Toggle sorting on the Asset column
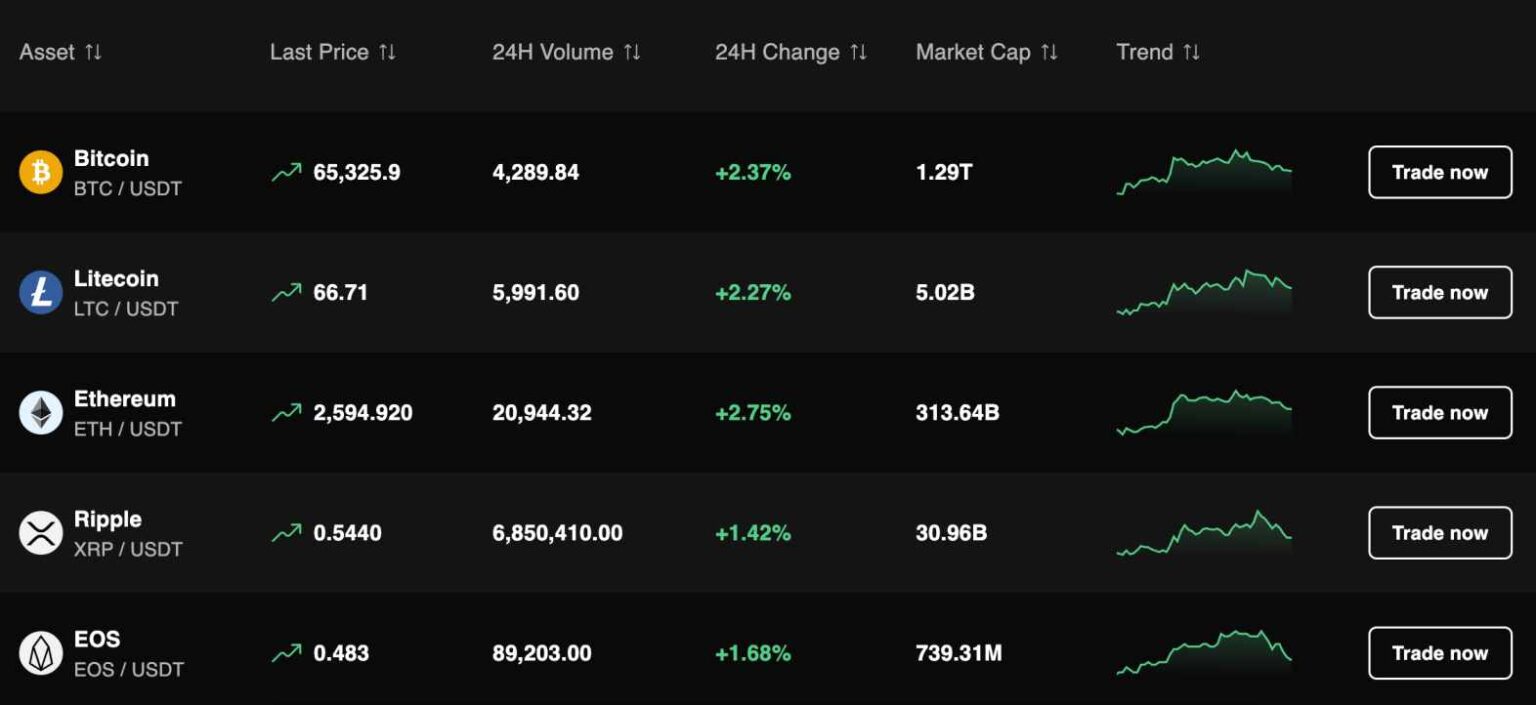 click(x=94, y=52)
